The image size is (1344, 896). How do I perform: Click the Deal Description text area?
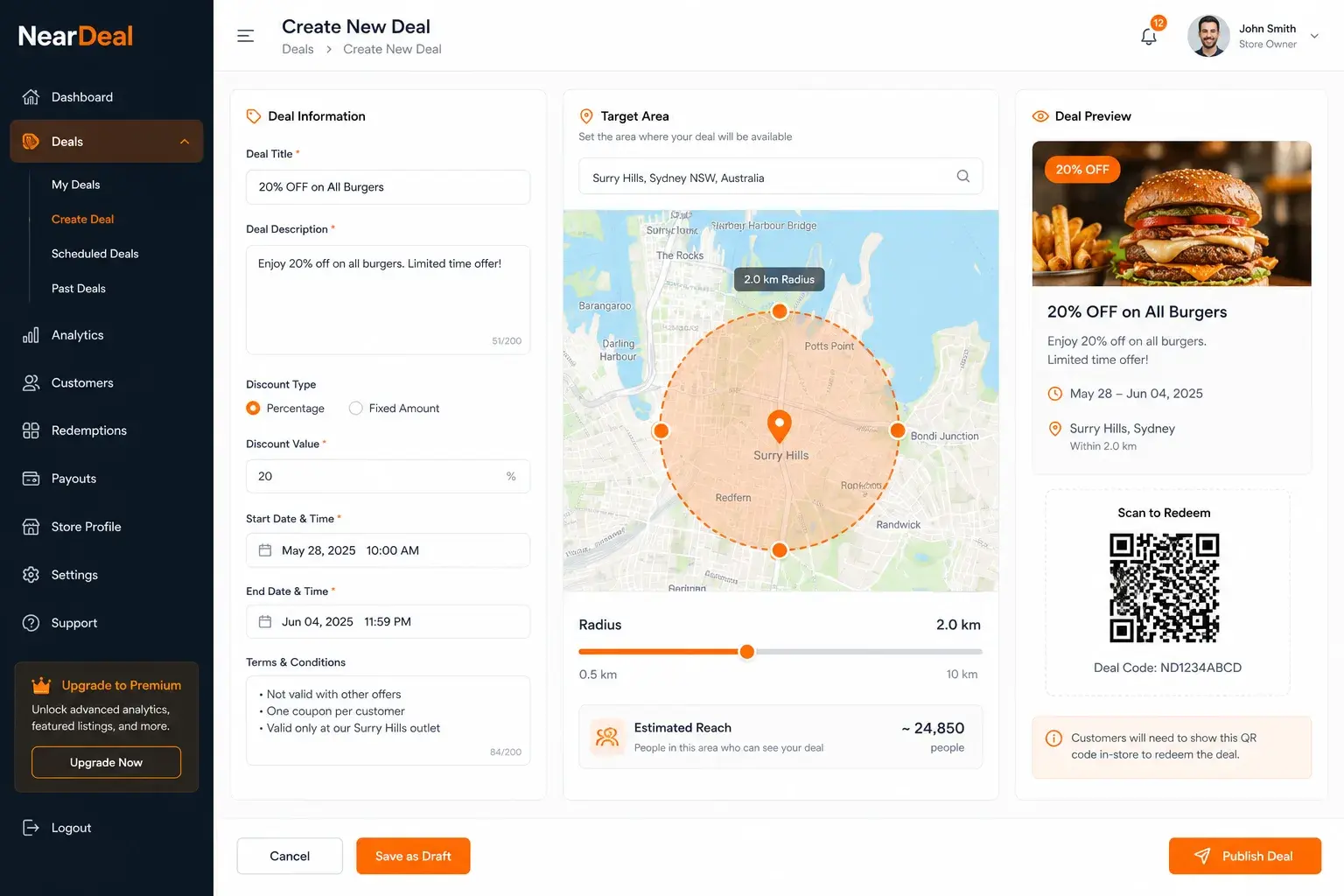(x=388, y=299)
